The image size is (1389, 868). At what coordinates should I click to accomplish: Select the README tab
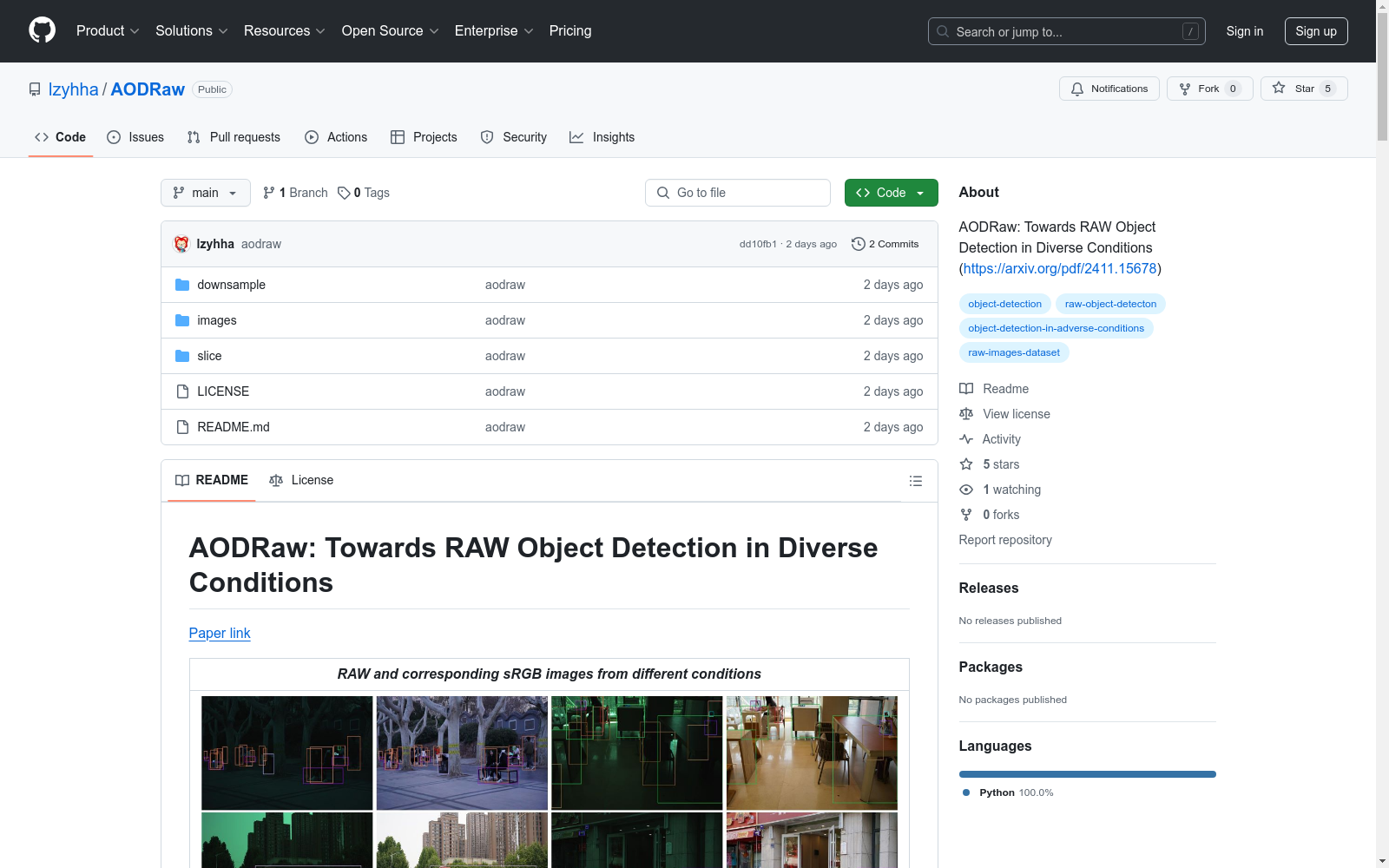tap(212, 480)
